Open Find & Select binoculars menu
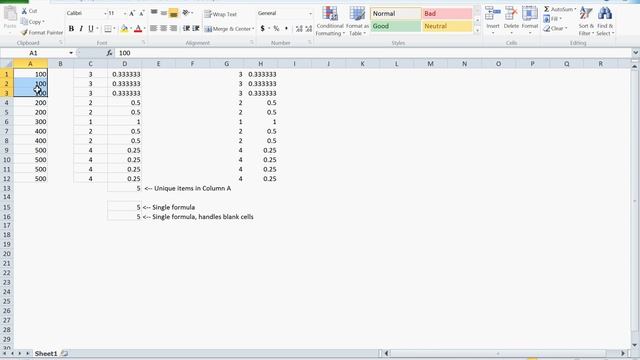Screen dimensions: 640x360 coord(605,20)
